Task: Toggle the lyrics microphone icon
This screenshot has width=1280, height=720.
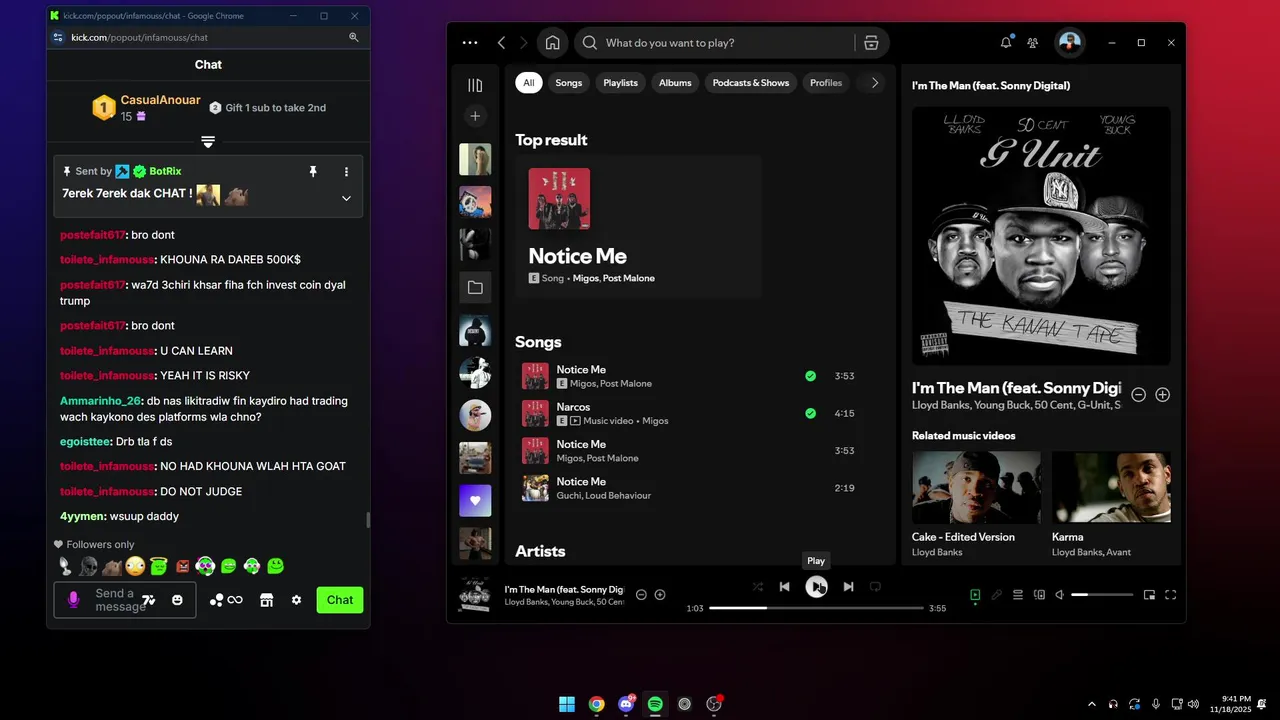Action: click(997, 595)
